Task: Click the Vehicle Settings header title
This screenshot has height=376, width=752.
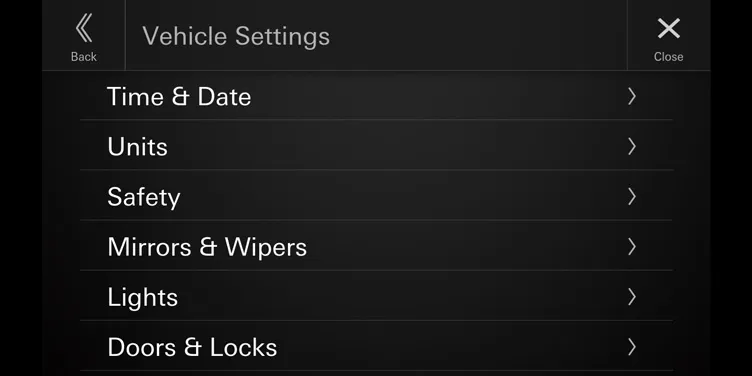Action: pos(236,36)
